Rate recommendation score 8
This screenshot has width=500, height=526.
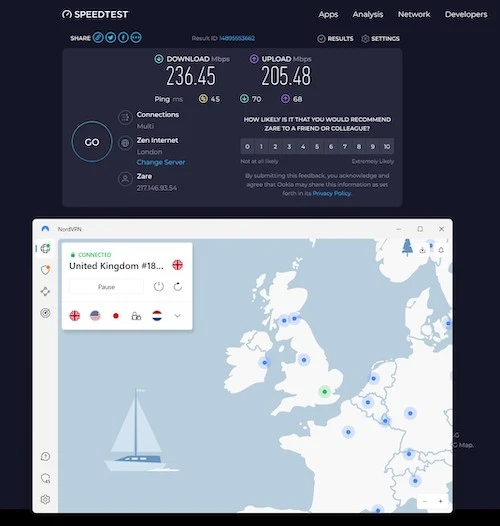(359, 147)
